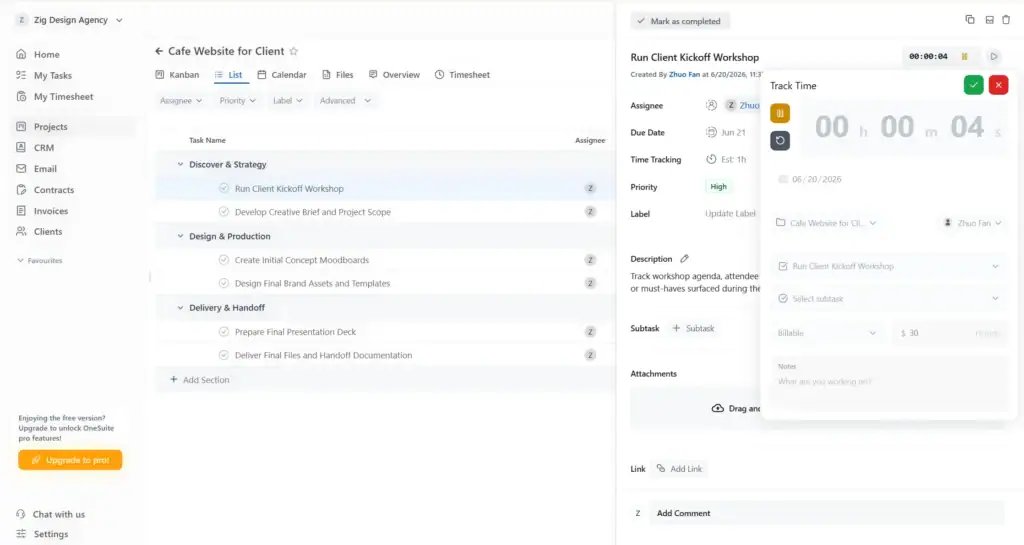Switch to the Kanban tab
Viewport: 1024px width, 545px height.
(177, 75)
